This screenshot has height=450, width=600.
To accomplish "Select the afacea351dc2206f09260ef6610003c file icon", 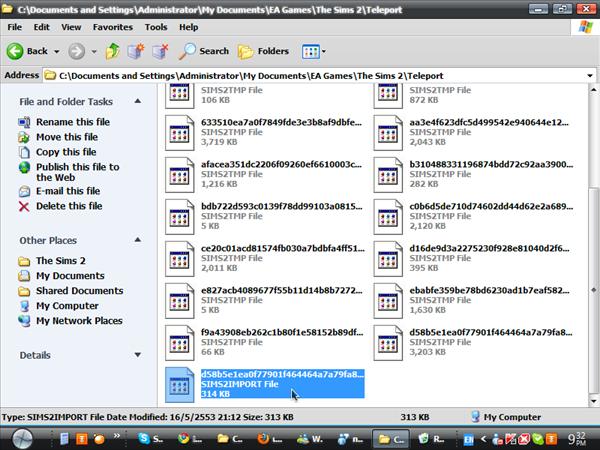I will click(x=179, y=175).
